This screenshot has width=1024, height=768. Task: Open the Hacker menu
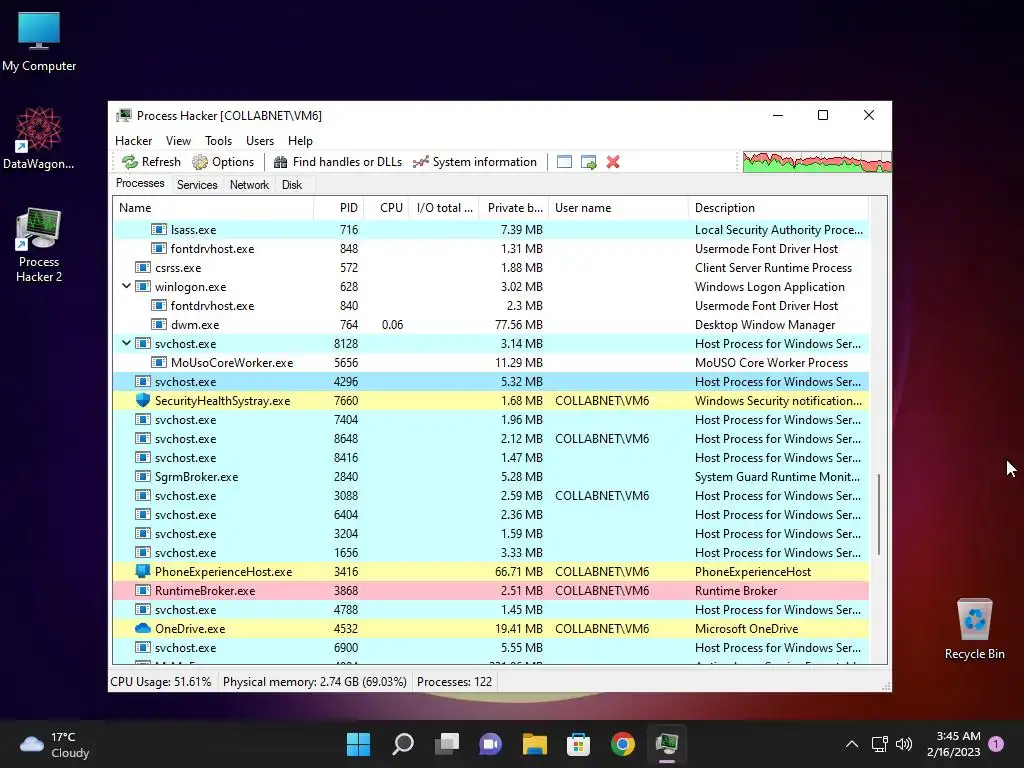pos(133,140)
